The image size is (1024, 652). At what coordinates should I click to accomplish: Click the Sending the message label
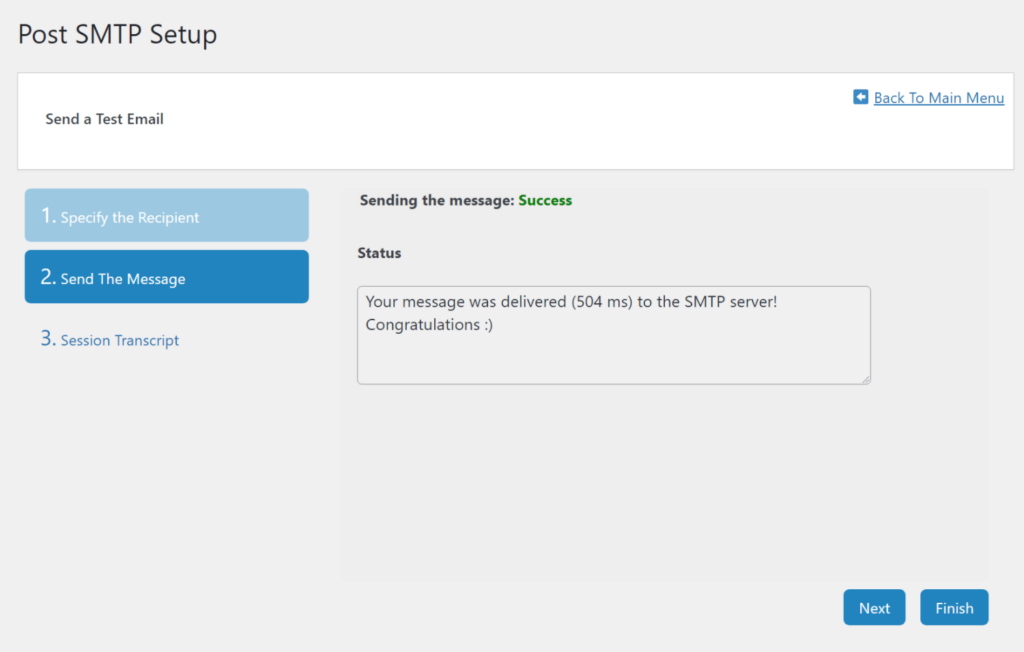point(435,200)
